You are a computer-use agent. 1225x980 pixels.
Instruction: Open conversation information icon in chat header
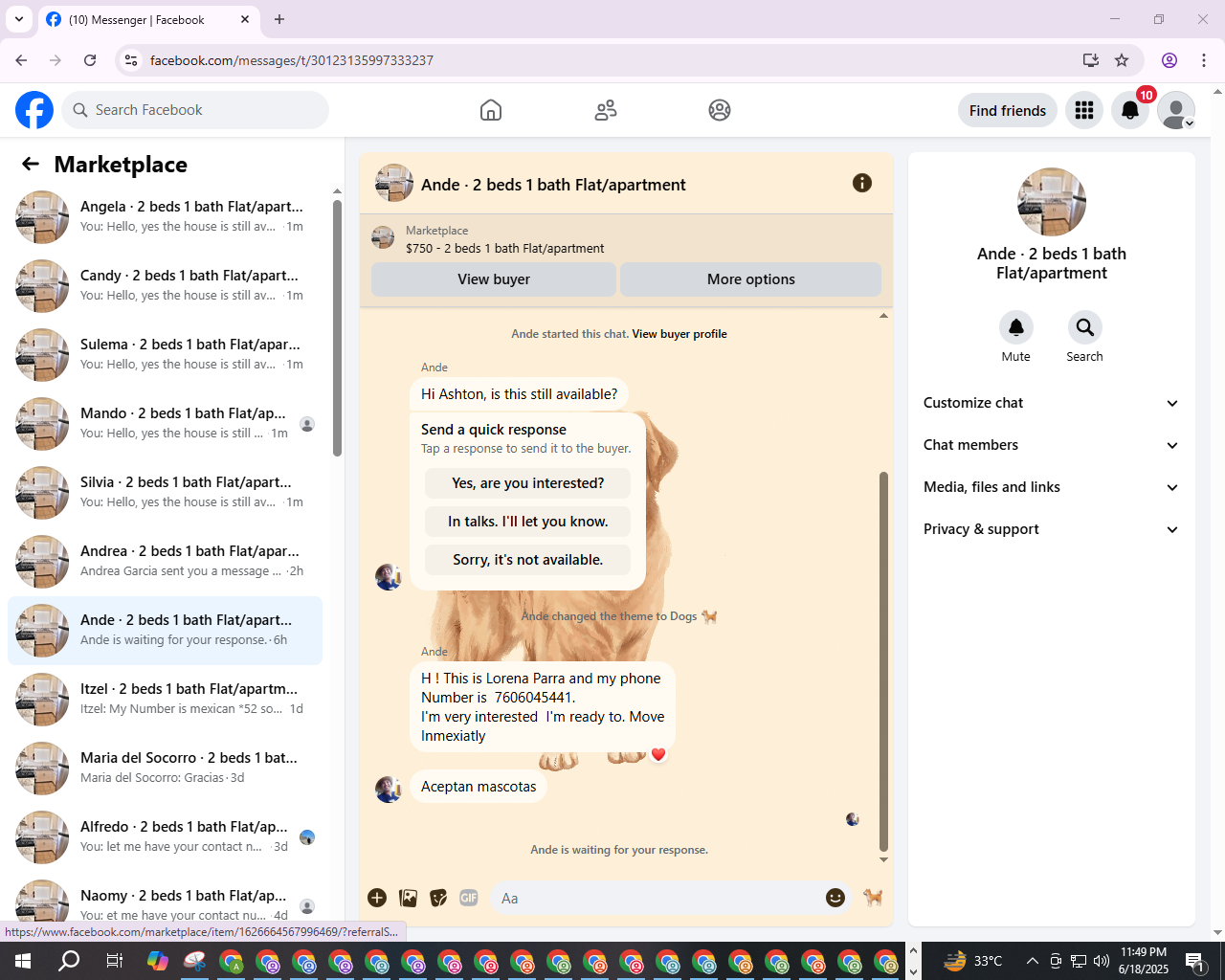pyautogui.click(x=862, y=183)
